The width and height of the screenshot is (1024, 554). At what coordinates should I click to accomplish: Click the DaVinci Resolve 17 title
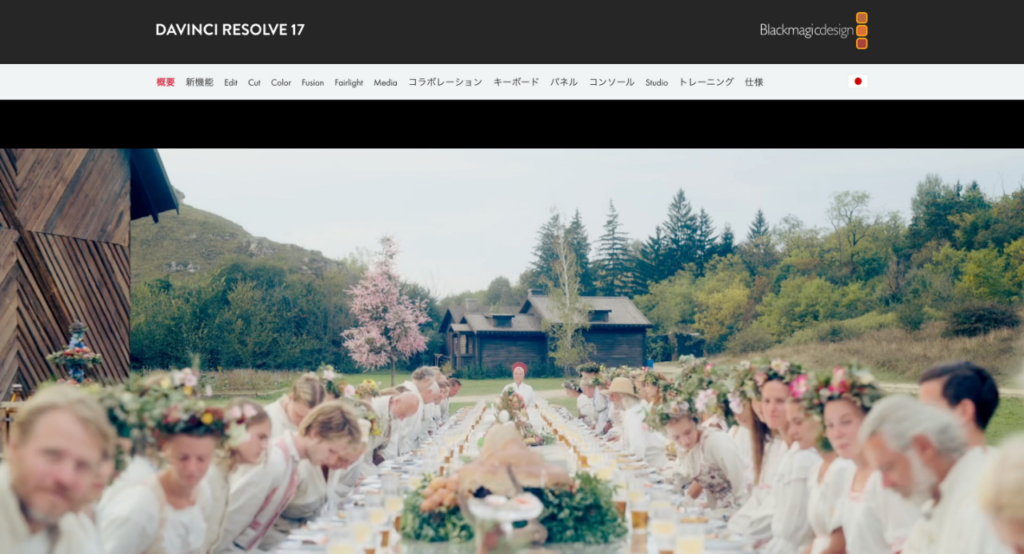(230, 30)
